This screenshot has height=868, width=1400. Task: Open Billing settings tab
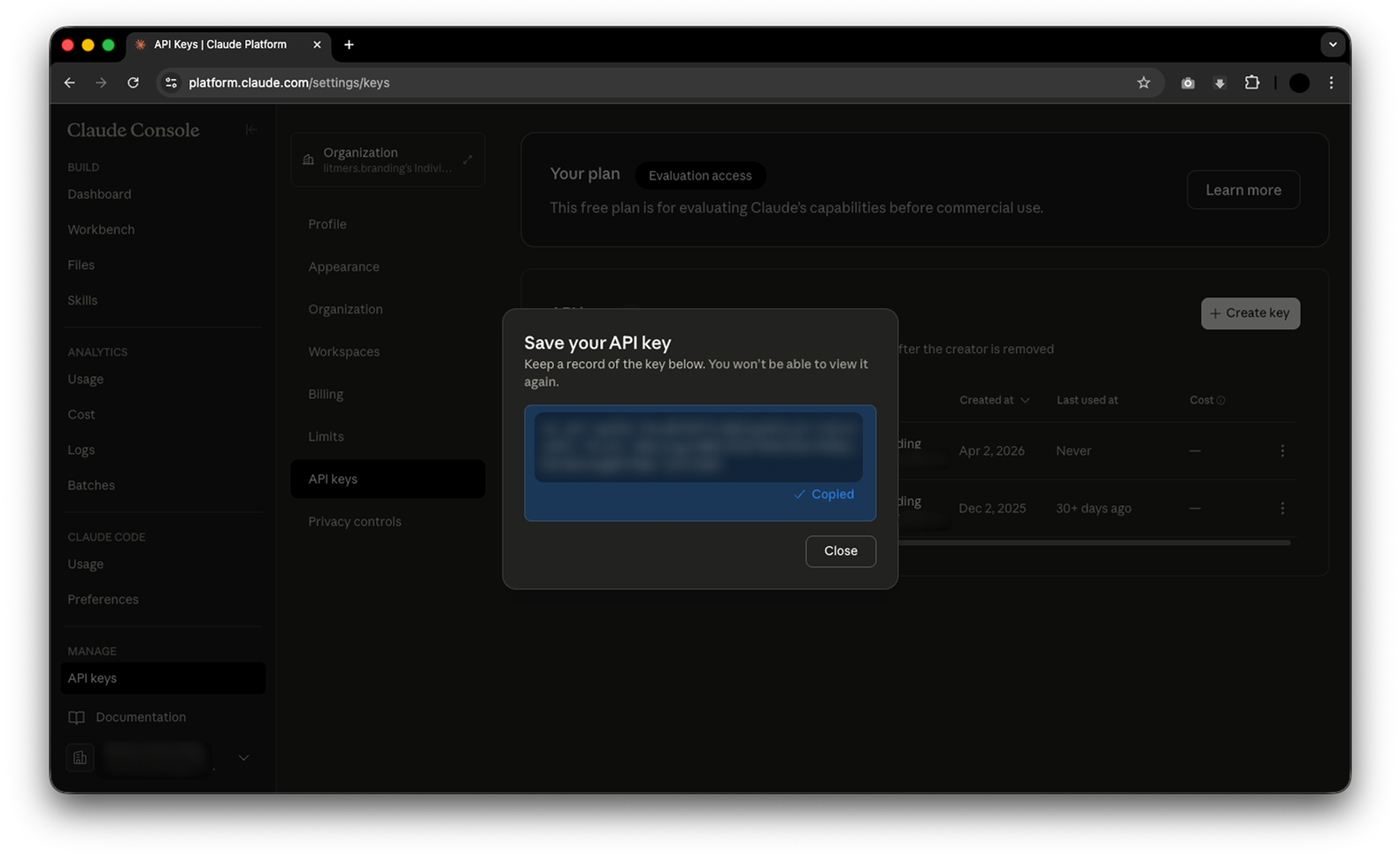(x=326, y=395)
